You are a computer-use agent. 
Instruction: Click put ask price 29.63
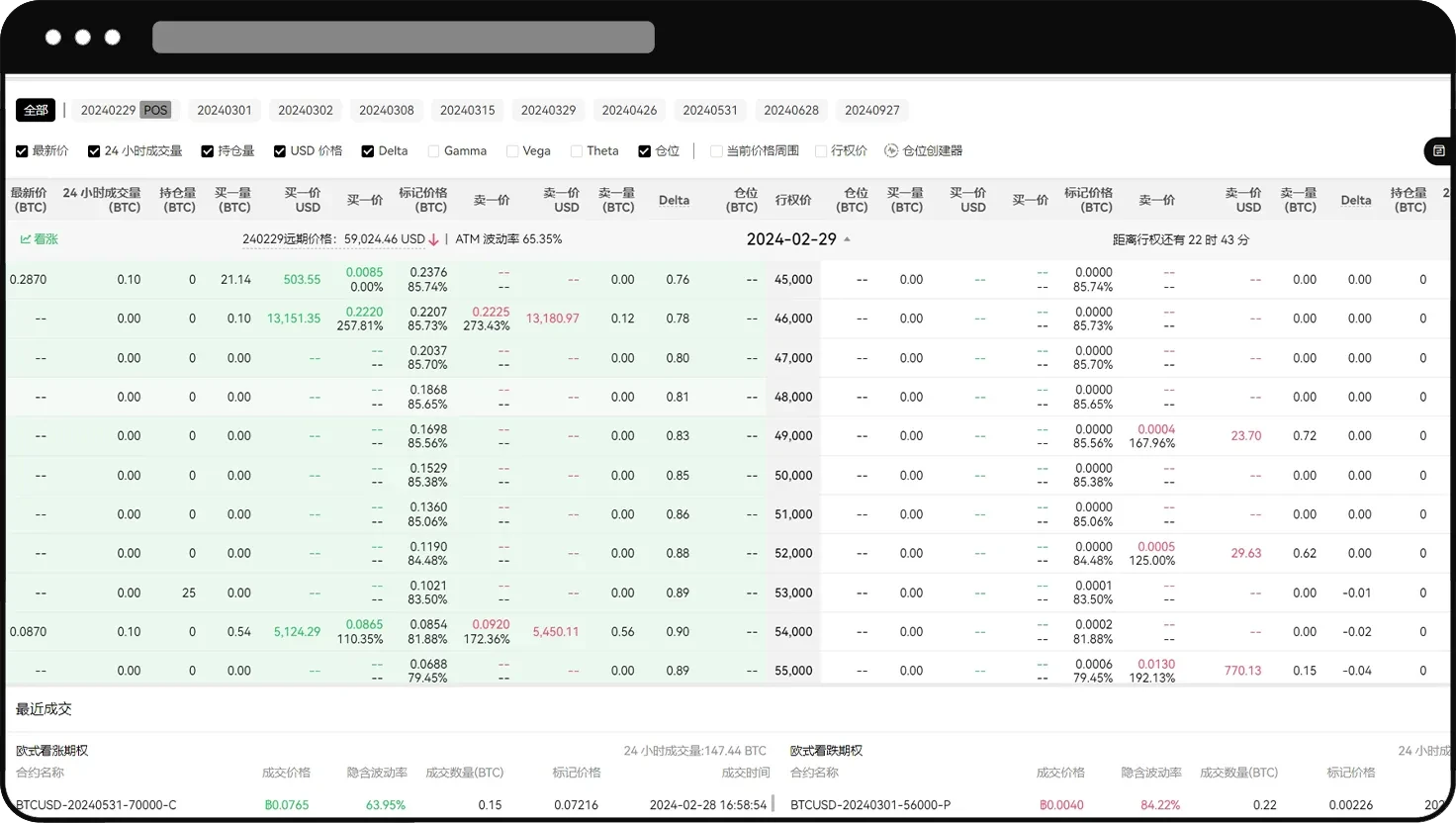(x=1246, y=554)
